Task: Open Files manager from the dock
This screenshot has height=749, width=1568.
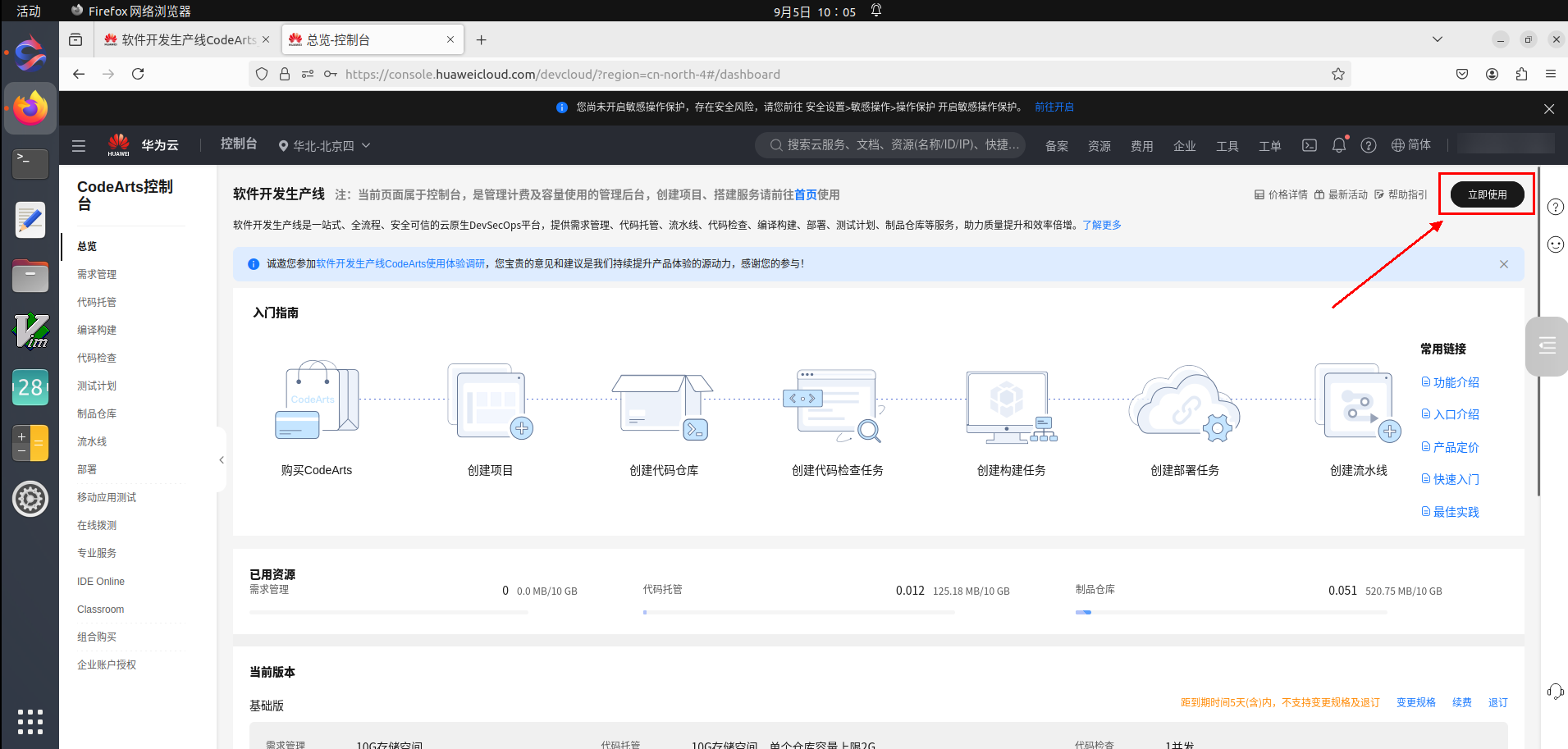Action: 30,276
